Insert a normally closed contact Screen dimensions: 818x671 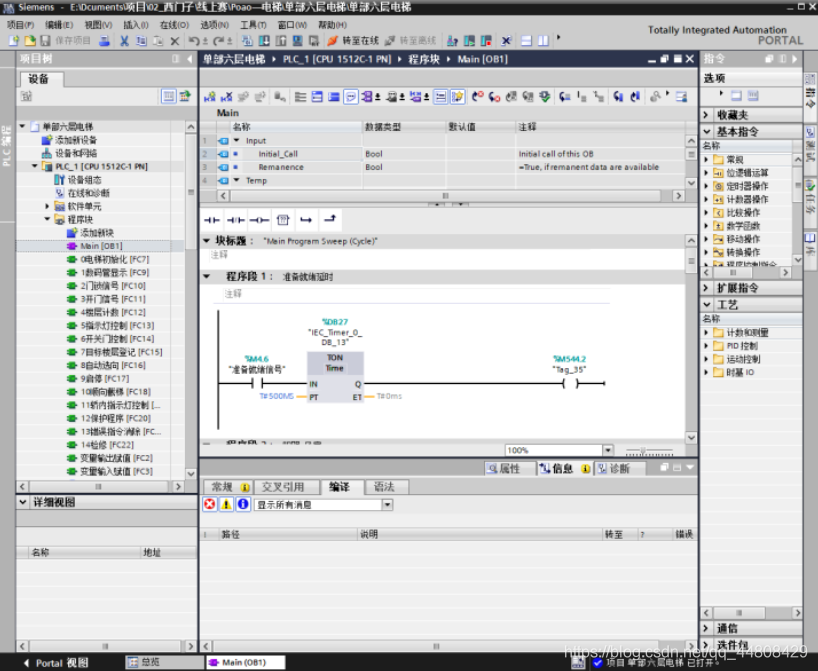236,220
